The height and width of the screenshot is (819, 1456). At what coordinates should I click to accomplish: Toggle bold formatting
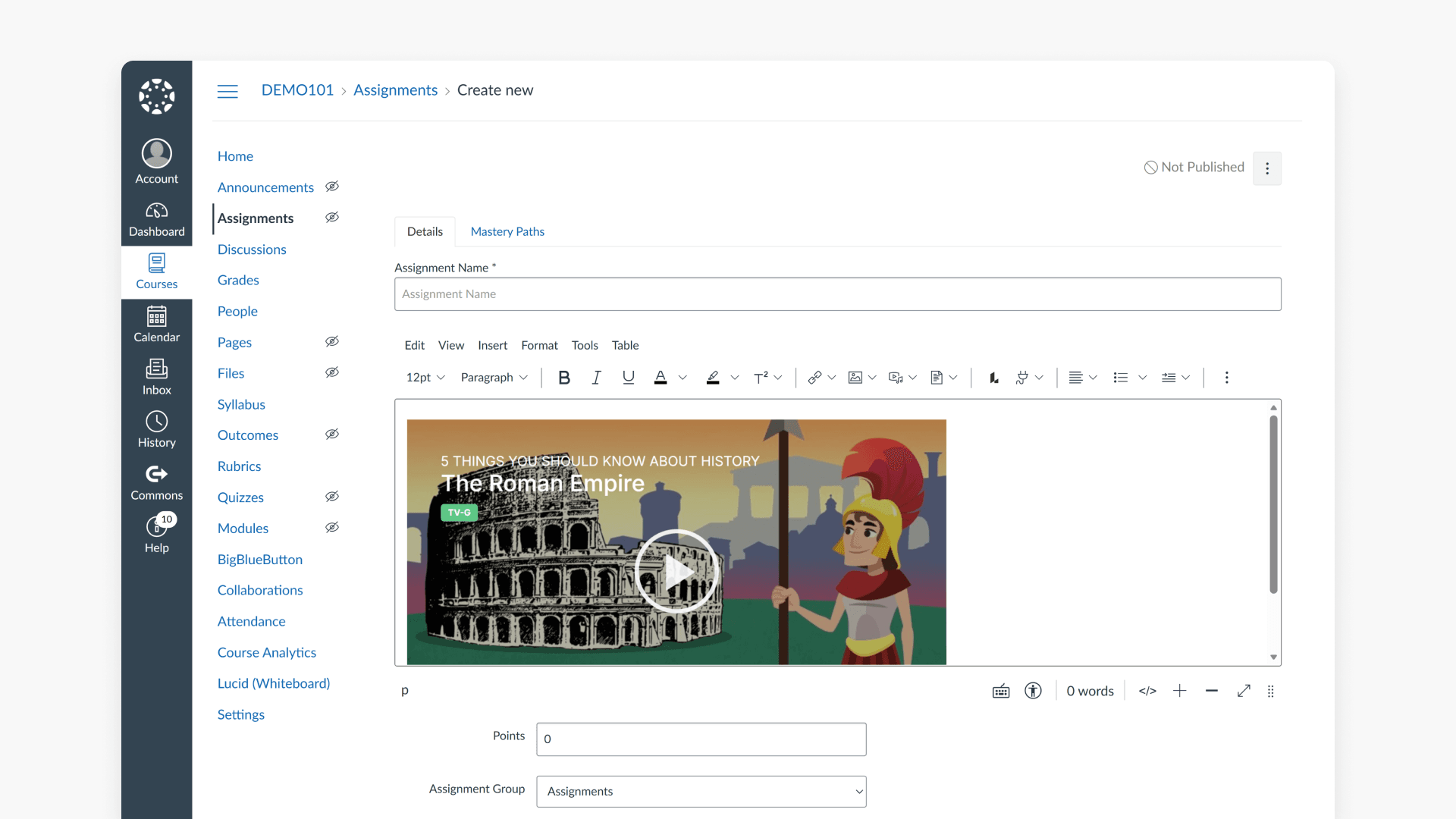pos(564,377)
